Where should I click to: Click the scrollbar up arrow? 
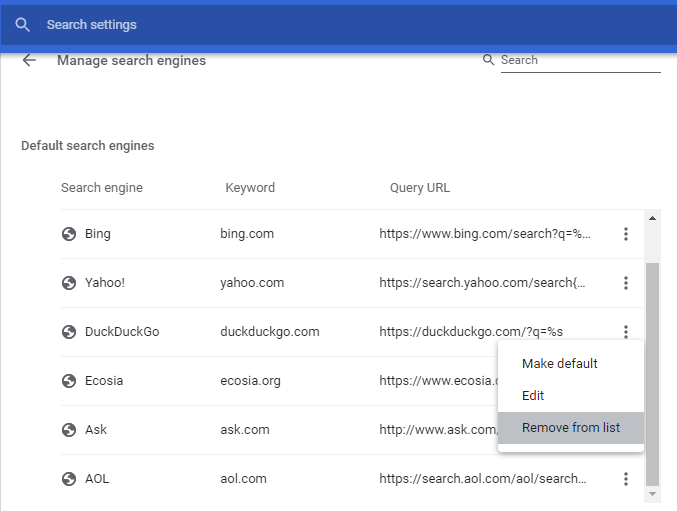tap(653, 217)
